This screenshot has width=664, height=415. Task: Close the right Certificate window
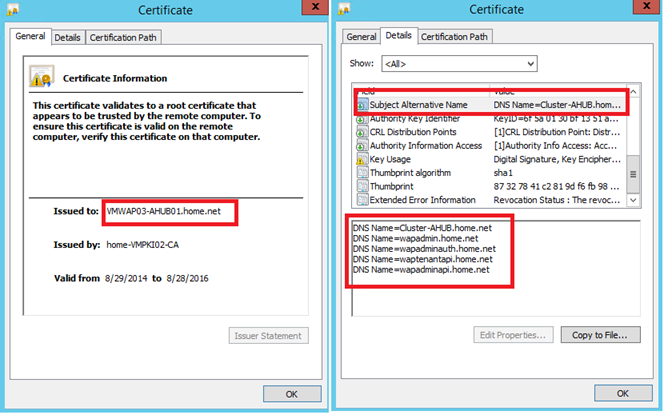coord(646,6)
